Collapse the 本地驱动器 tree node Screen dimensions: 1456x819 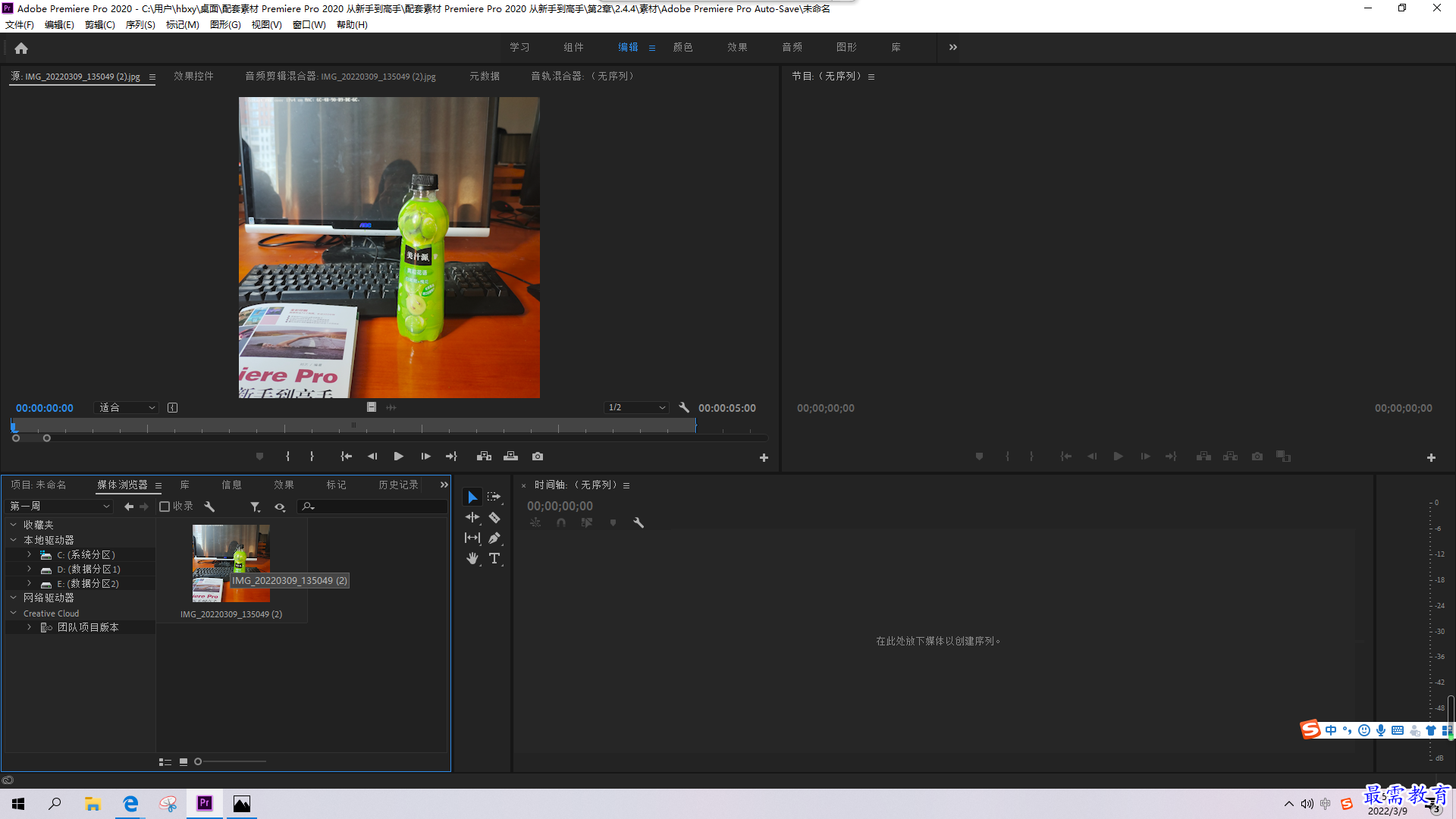click(x=13, y=540)
